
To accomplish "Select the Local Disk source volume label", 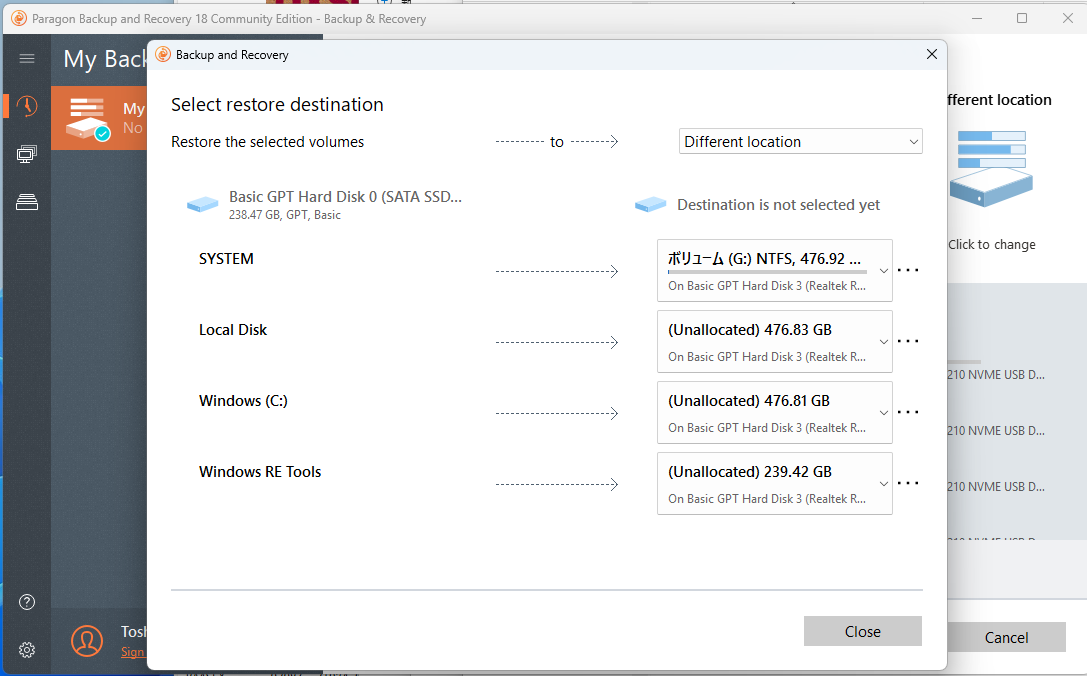I will (233, 330).
